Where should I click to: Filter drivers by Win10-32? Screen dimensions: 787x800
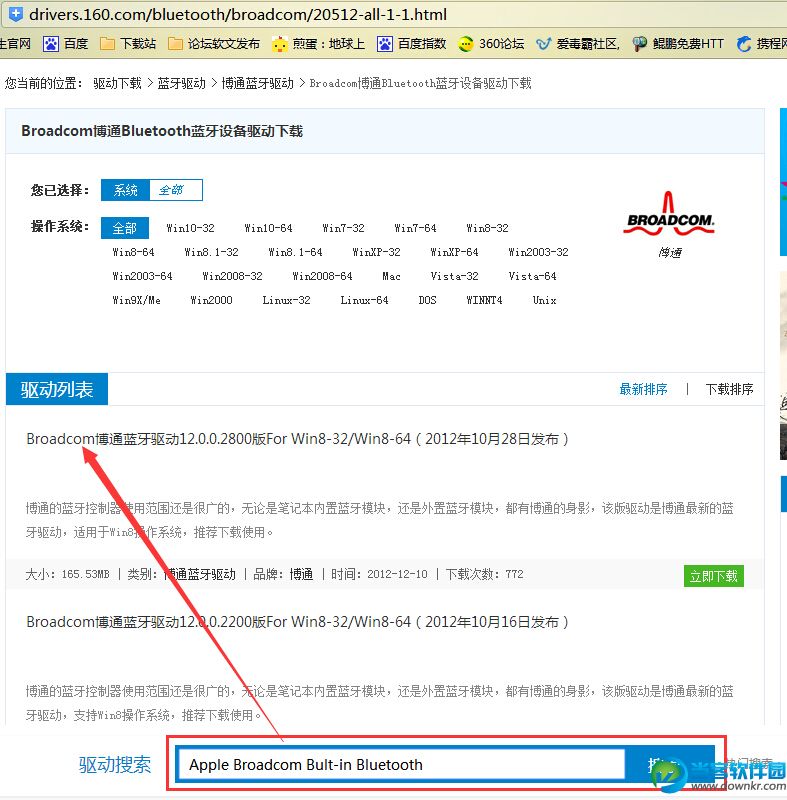(x=190, y=228)
